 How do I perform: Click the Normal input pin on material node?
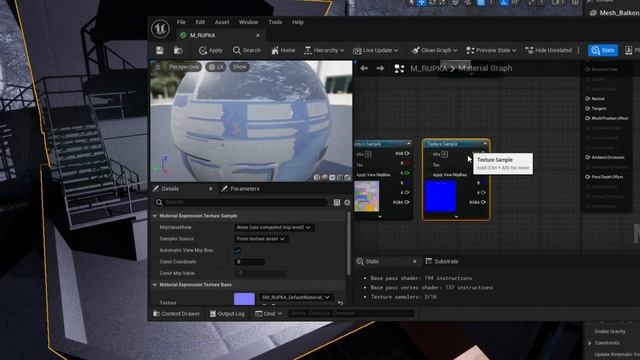(588, 99)
